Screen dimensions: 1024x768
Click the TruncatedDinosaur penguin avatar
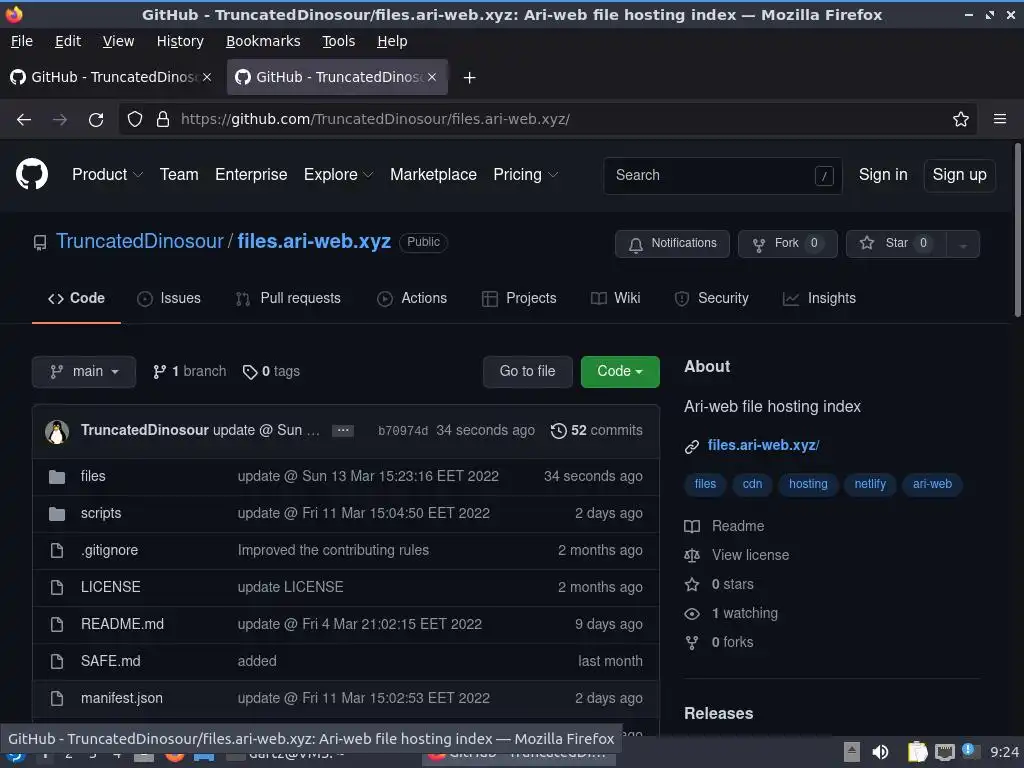point(57,431)
